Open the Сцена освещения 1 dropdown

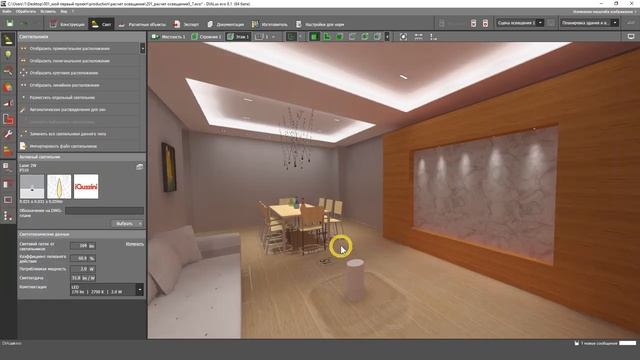[520, 23]
